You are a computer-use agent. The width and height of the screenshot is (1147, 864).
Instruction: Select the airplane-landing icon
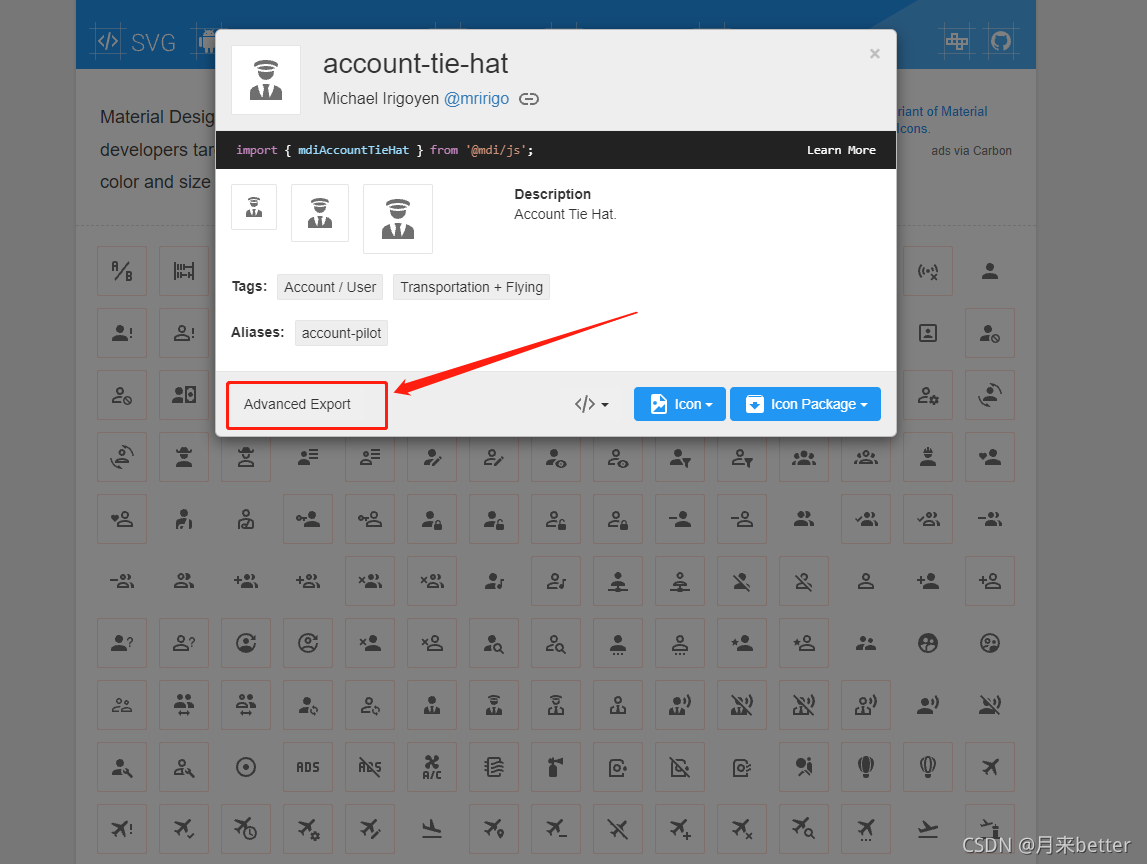tap(432, 829)
